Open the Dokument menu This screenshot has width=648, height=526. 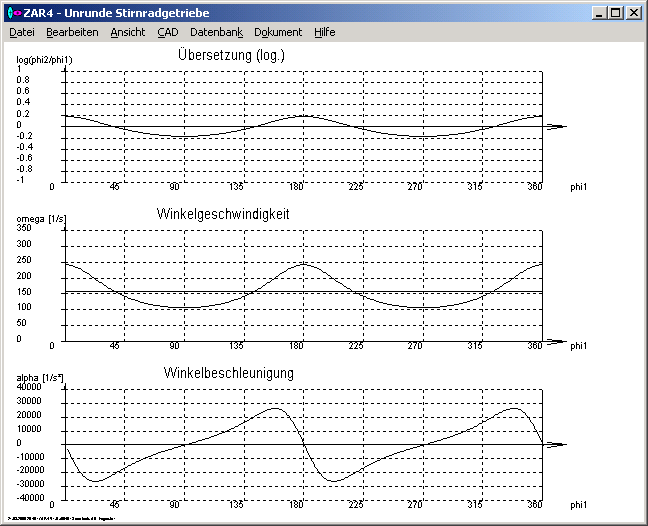tap(278, 32)
